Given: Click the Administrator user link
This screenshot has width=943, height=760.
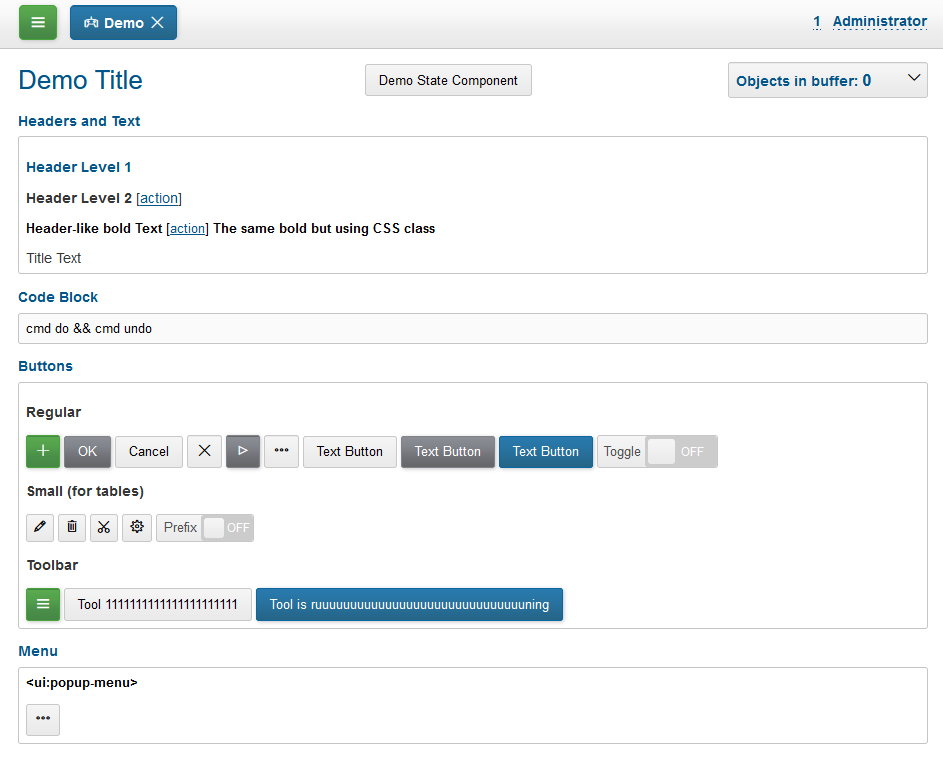Looking at the screenshot, I should click(879, 21).
